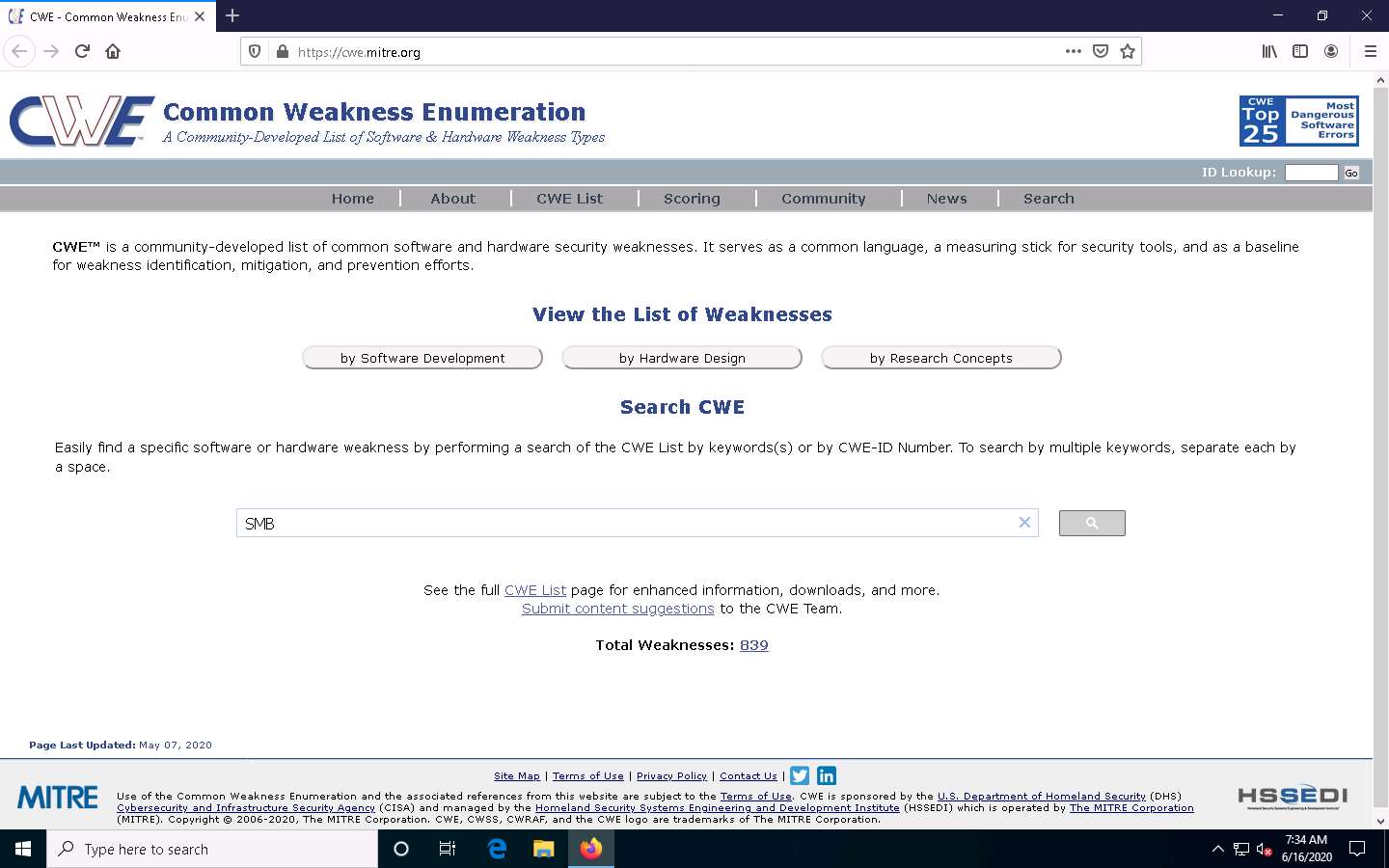Click the CWE logo

81,122
